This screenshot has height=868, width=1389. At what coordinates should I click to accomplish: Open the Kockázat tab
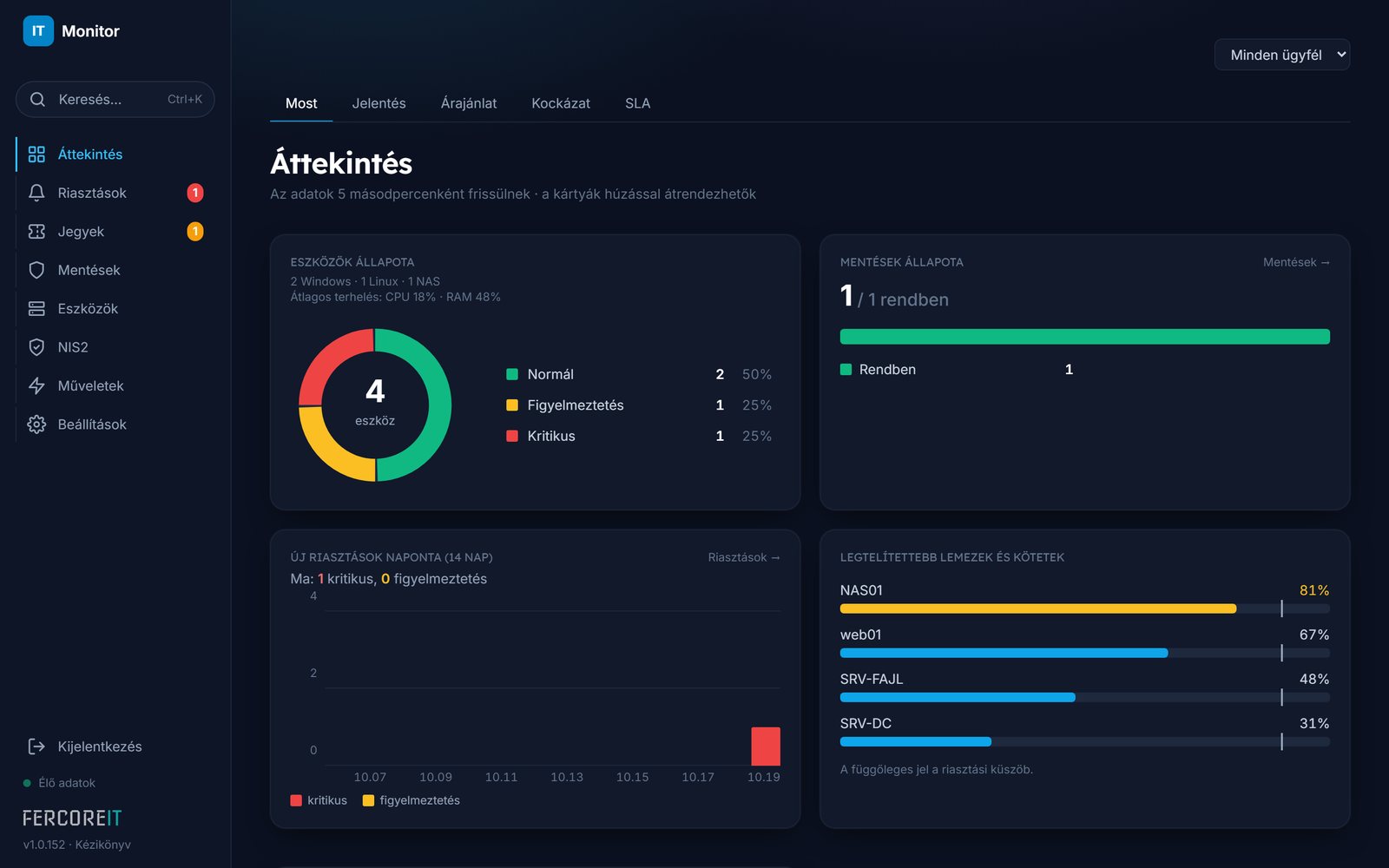pyautogui.click(x=561, y=103)
